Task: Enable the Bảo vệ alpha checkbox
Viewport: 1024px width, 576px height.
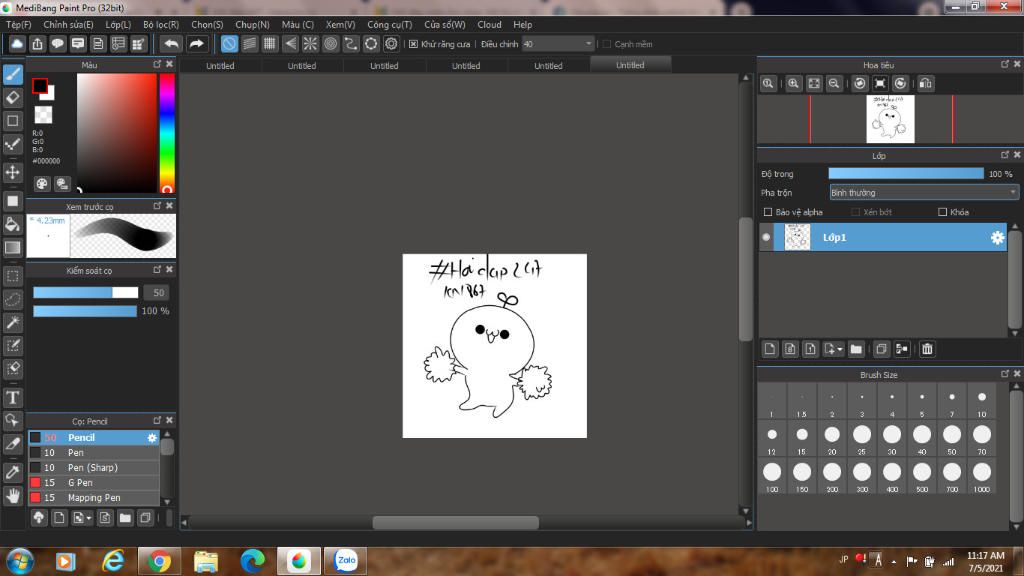Action: pos(768,212)
